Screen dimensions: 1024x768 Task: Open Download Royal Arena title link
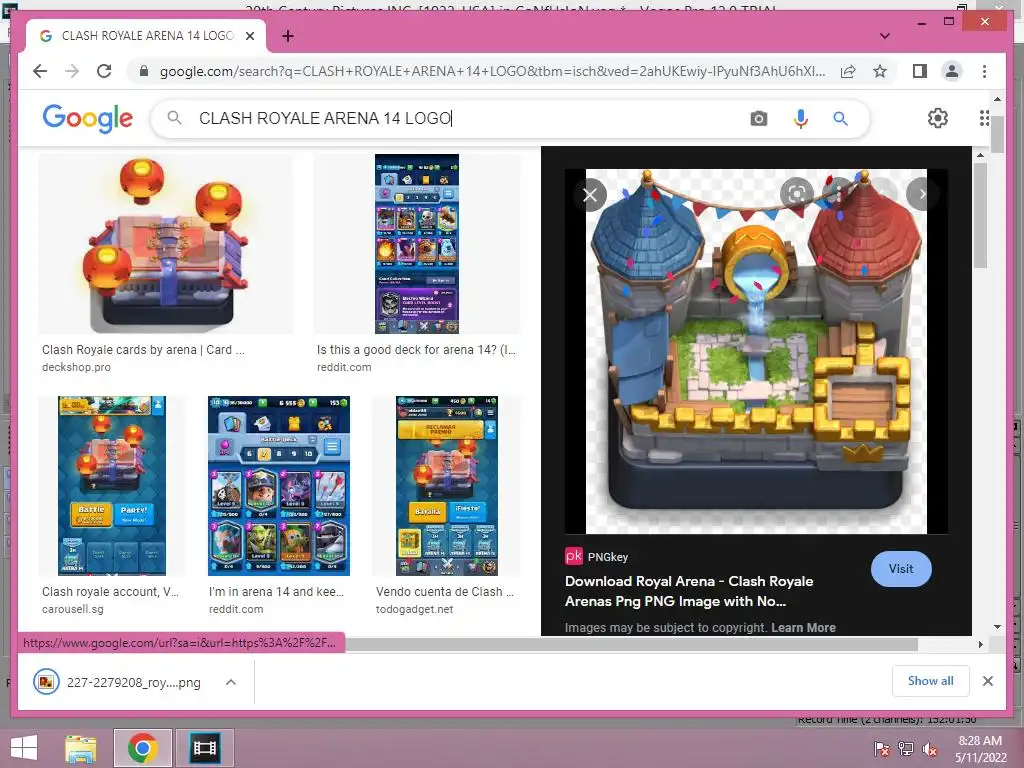coord(689,591)
